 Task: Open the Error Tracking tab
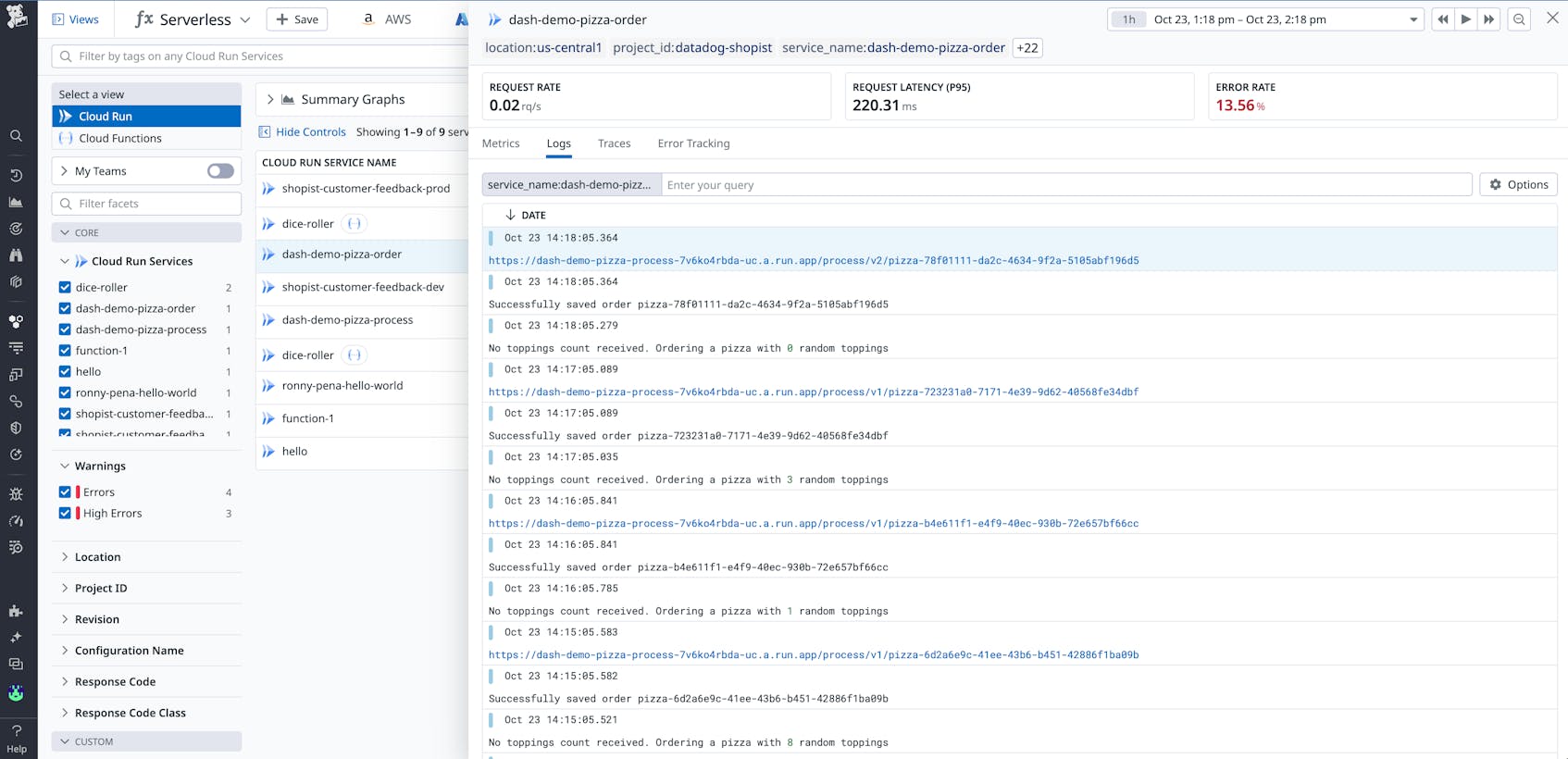[x=693, y=143]
